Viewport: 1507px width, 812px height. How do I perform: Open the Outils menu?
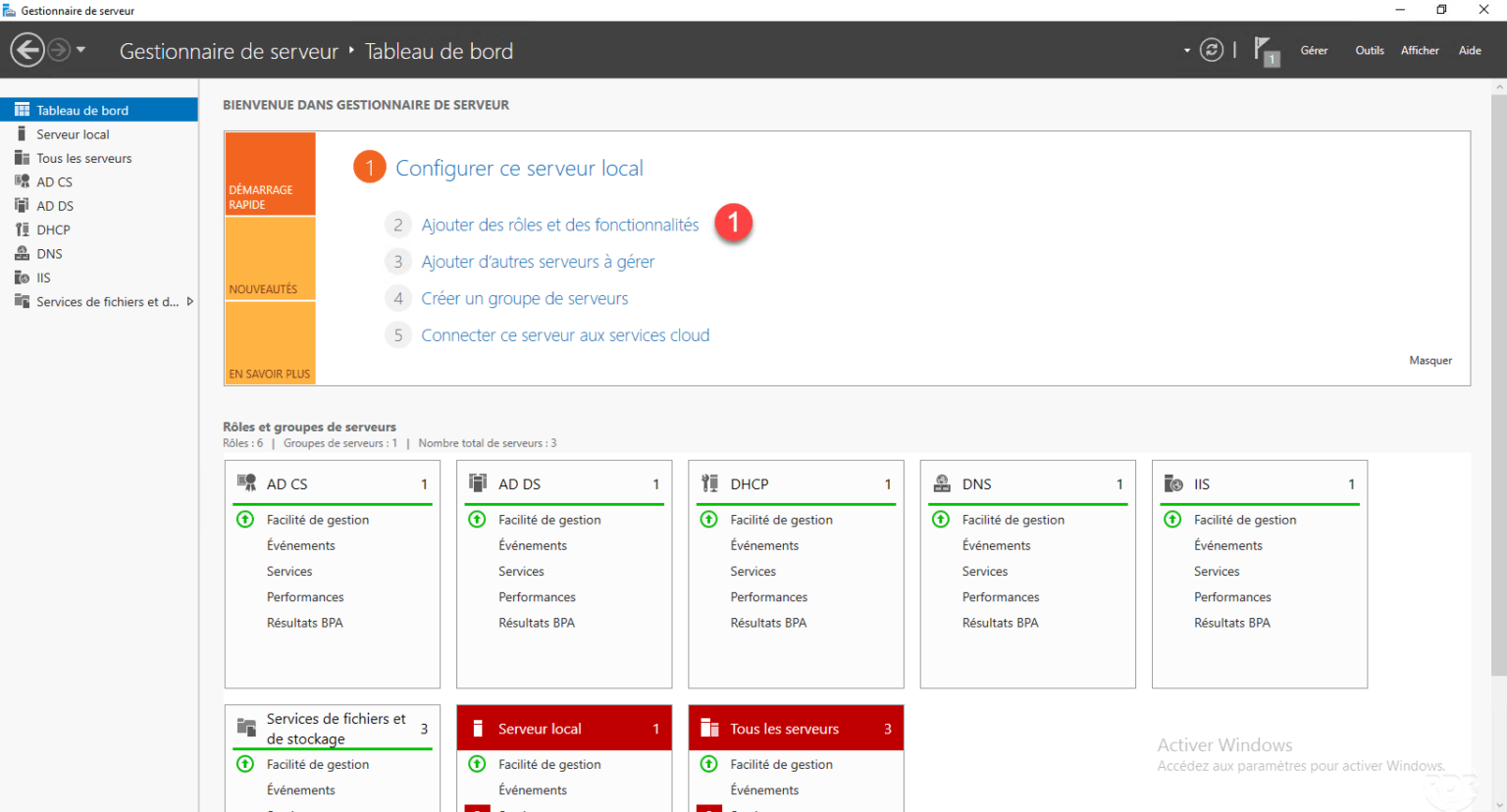(x=1369, y=51)
